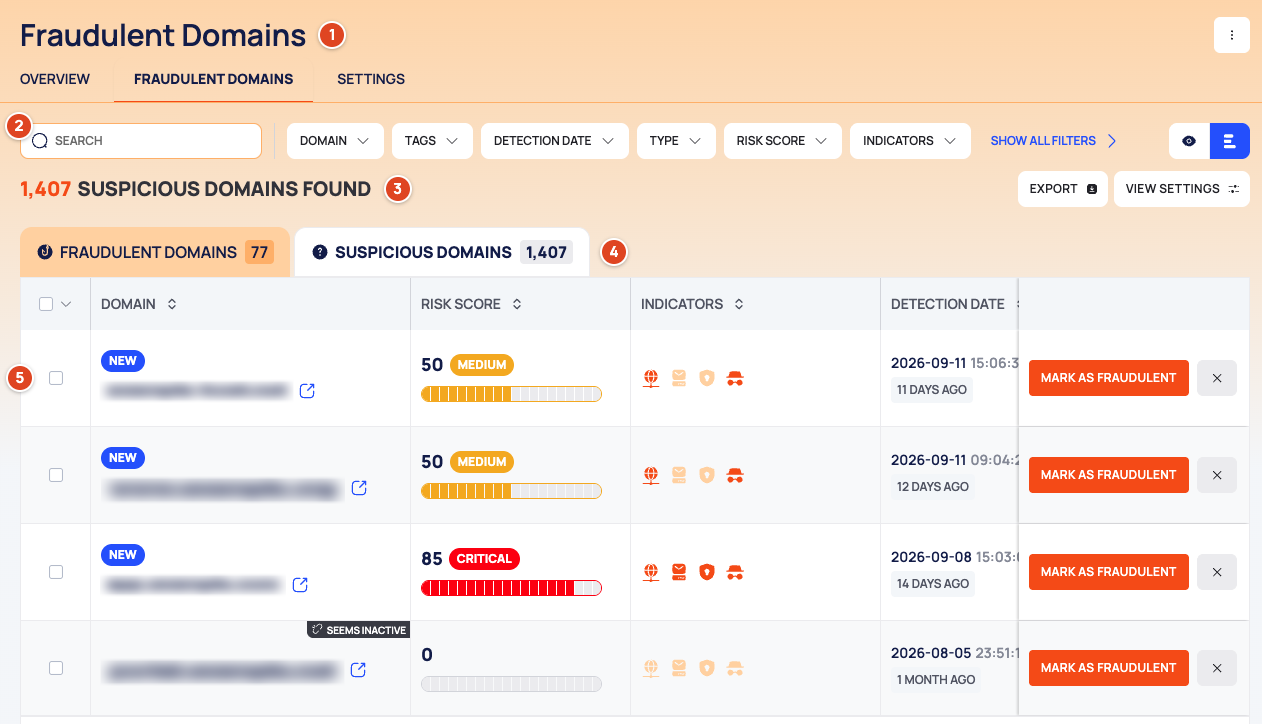This screenshot has height=724, width=1262.
Task: Open the Detection Date filter dropdown
Action: (554, 141)
